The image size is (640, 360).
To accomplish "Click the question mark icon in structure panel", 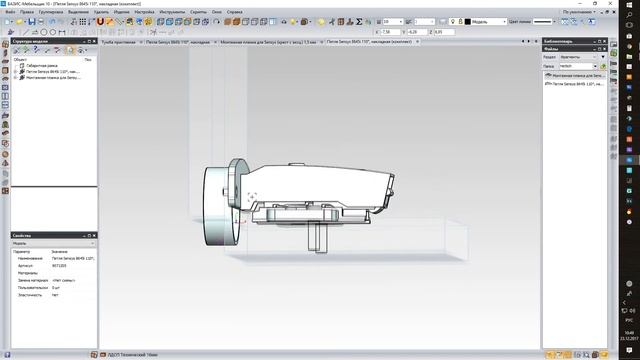I will pyautogui.click(x=36, y=50).
